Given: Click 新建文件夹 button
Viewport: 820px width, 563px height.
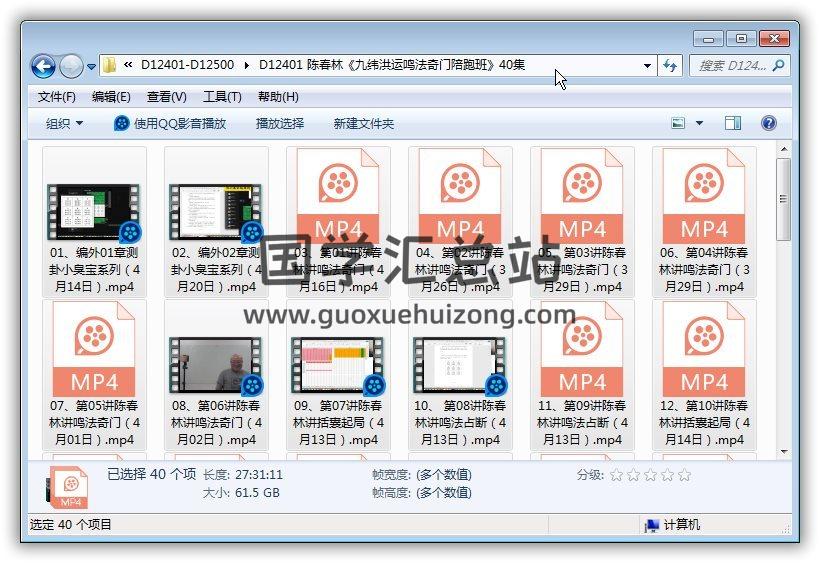Looking at the screenshot, I should click(x=363, y=124).
